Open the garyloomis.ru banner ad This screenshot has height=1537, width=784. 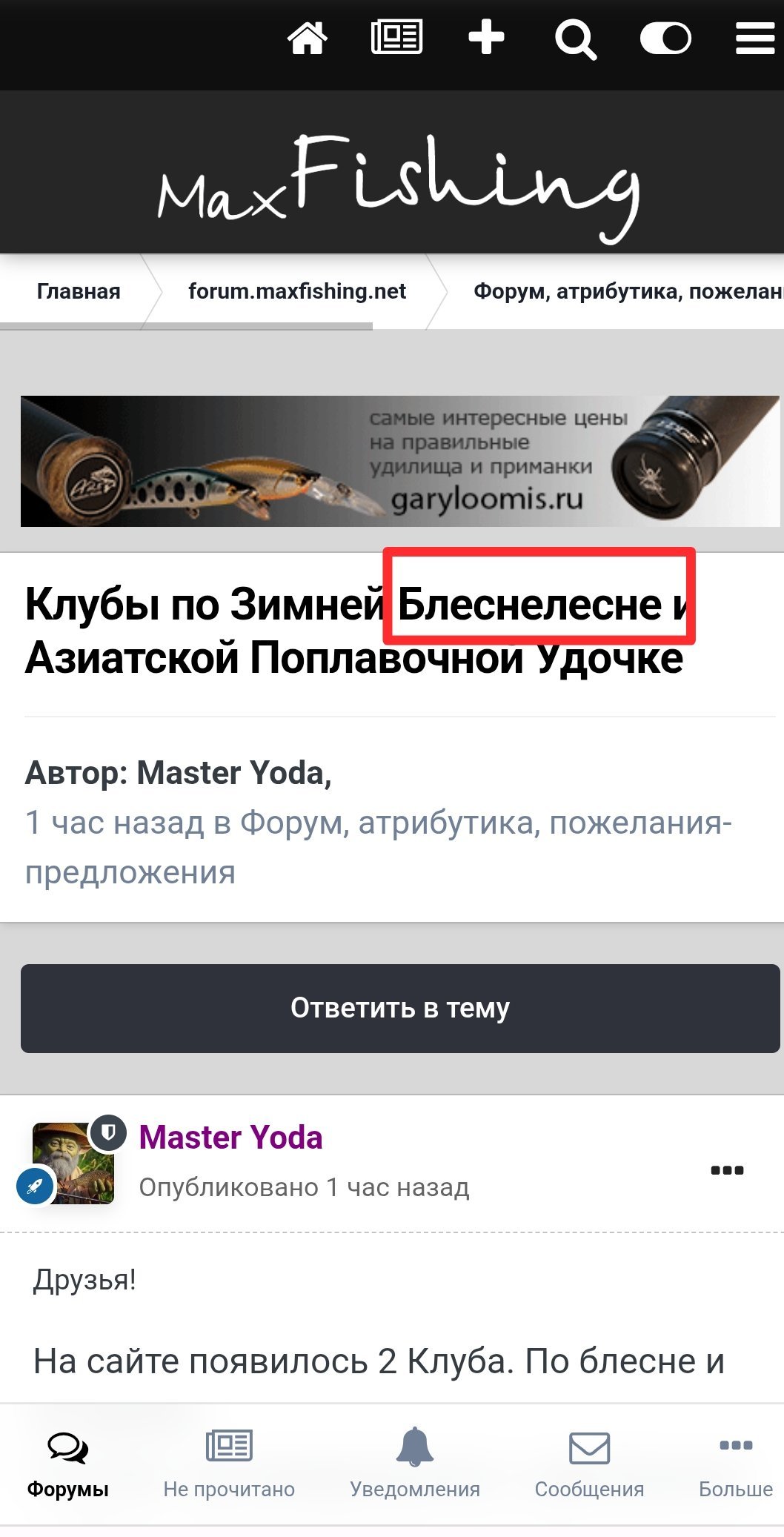point(400,461)
